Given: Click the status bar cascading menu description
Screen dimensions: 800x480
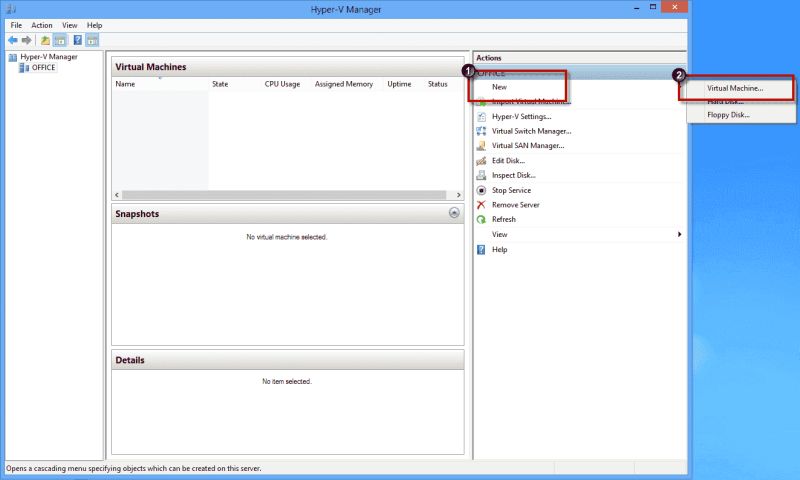Looking at the screenshot, I should click(x=134, y=468).
